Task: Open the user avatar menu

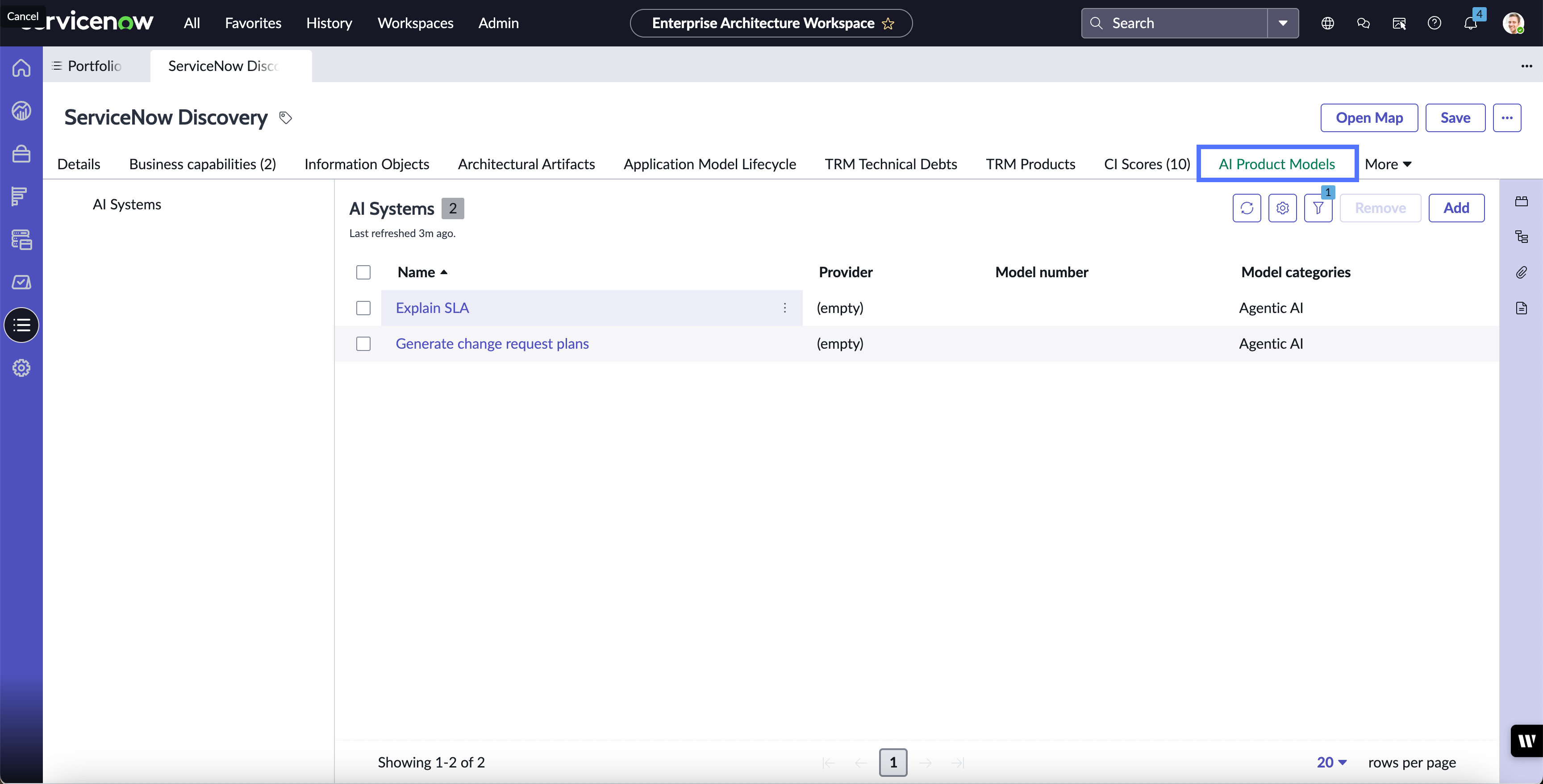Action: [1513, 23]
